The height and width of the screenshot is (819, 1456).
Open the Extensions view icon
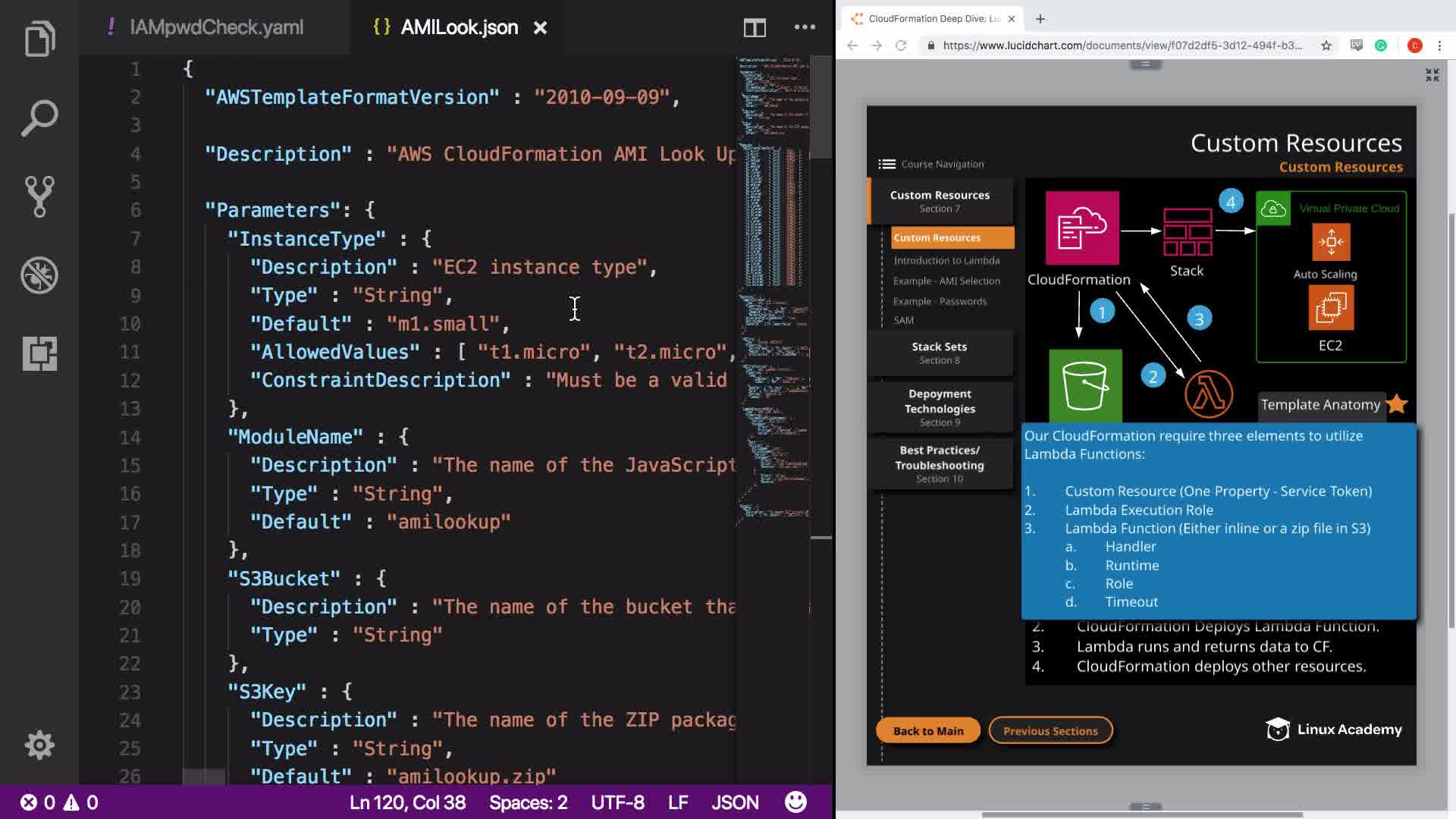[39, 353]
